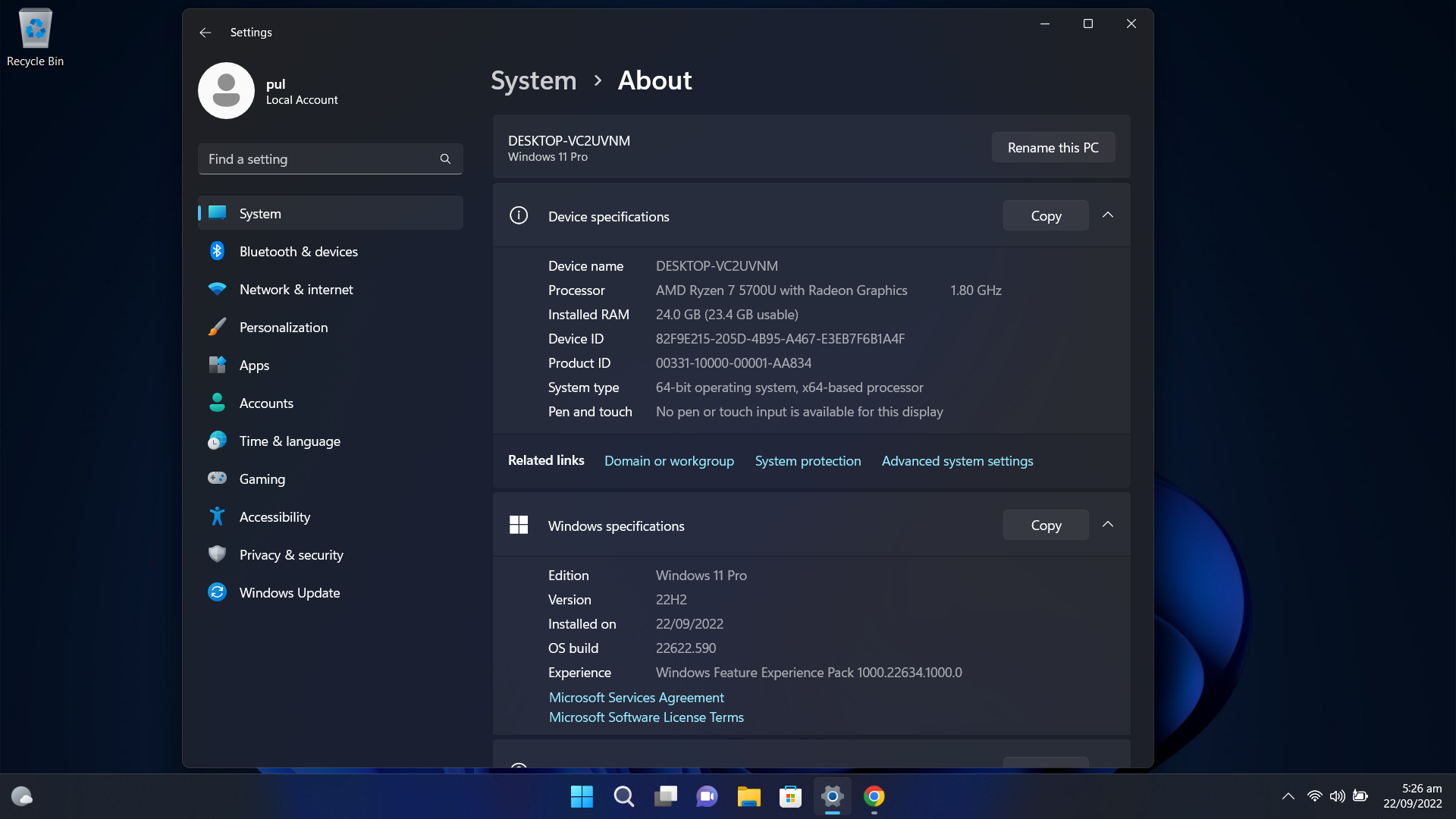Open Gaming settings
1456x819 pixels.
tap(331, 479)
